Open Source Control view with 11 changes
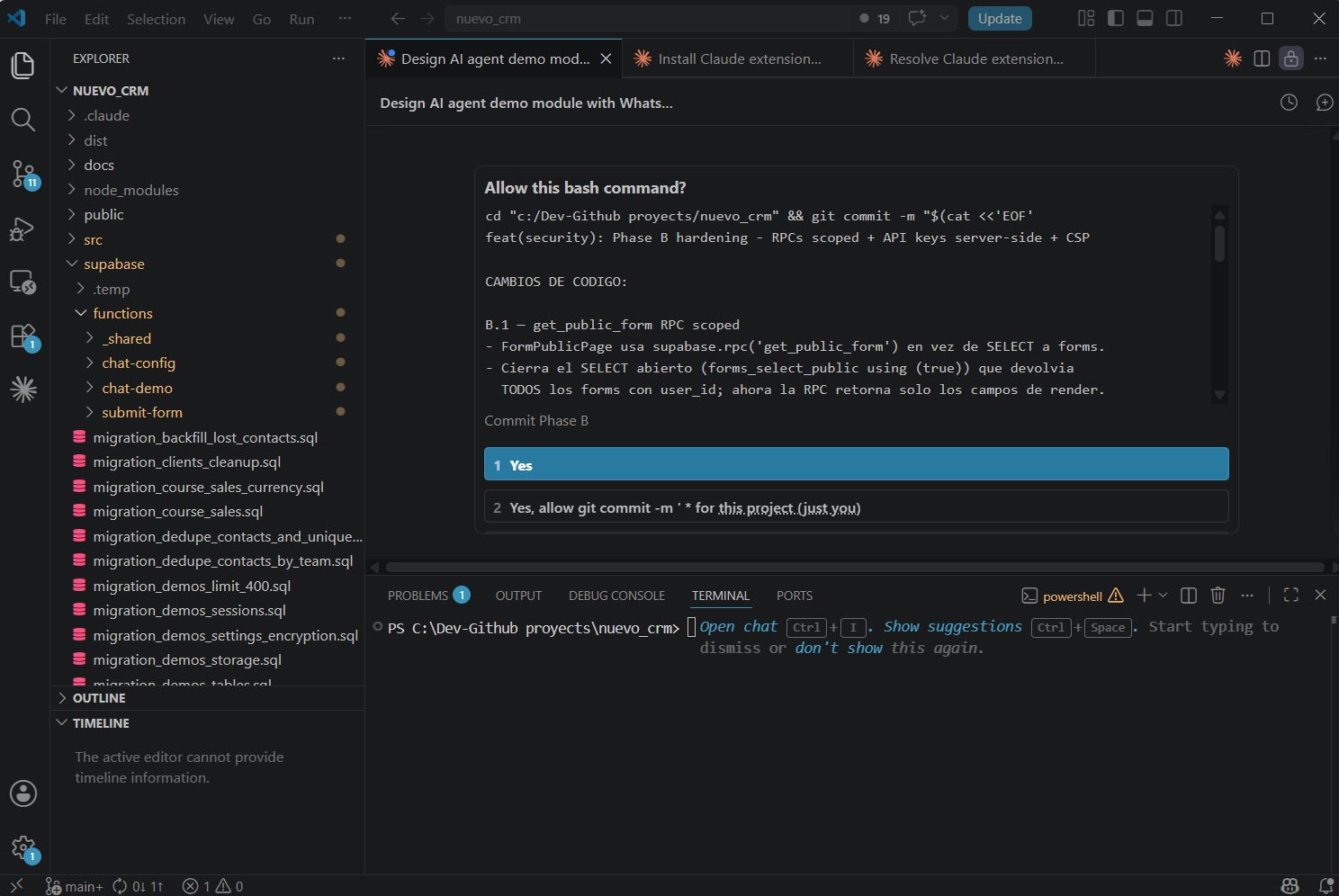1339x896 pixels. pos(22,174)
